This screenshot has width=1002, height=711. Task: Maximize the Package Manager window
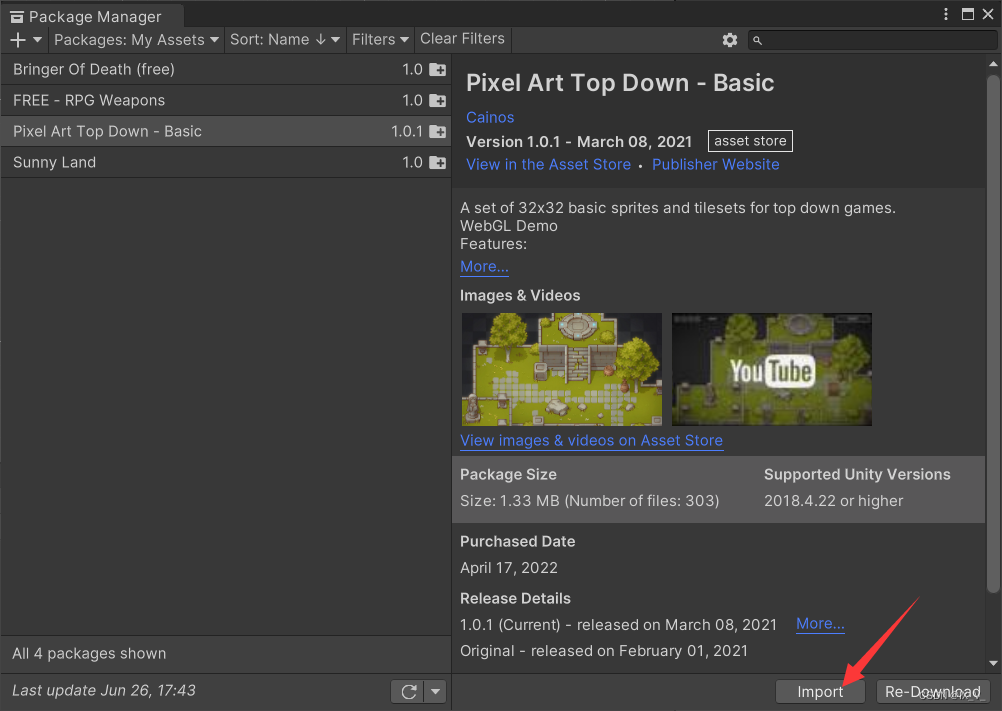tap(968, 14)
